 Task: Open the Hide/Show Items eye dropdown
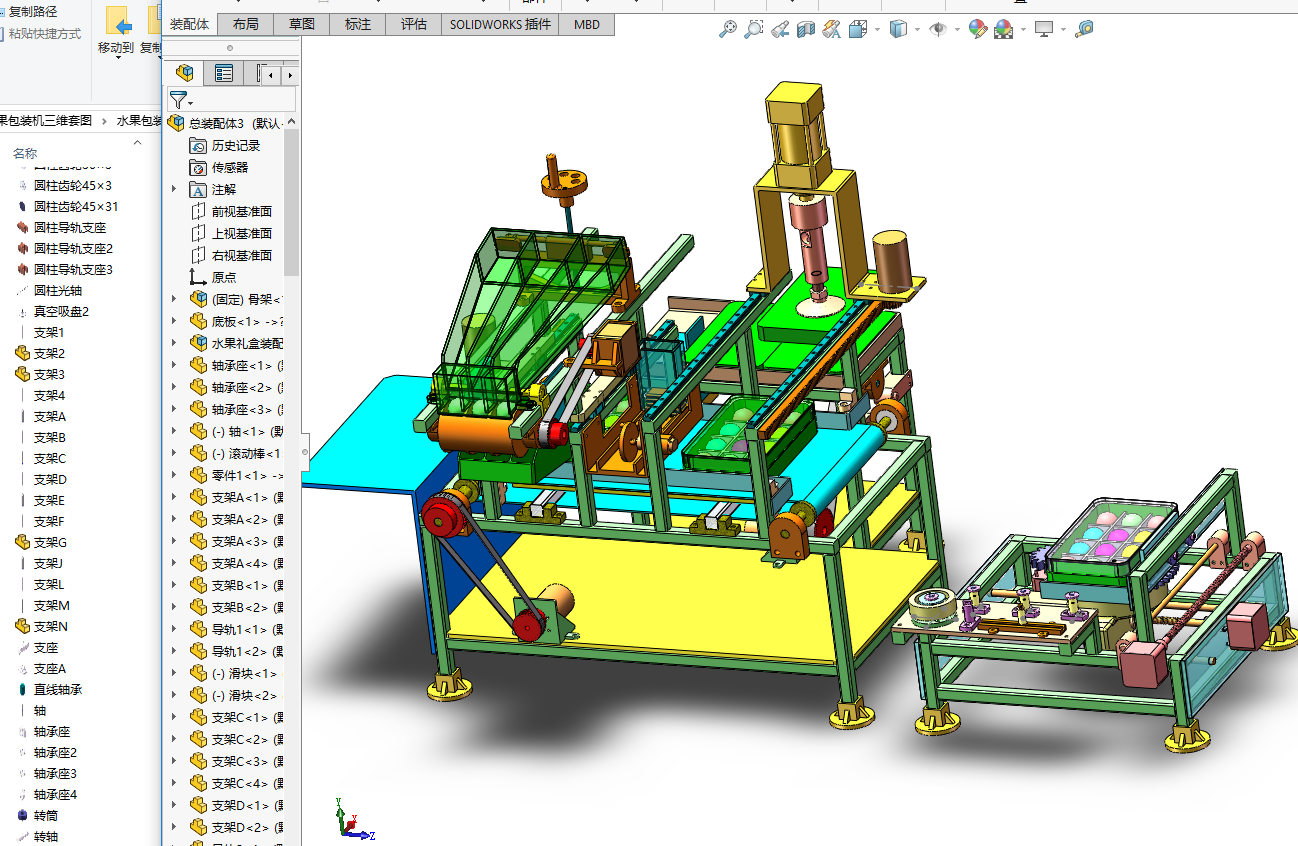(x=938, y=30)
